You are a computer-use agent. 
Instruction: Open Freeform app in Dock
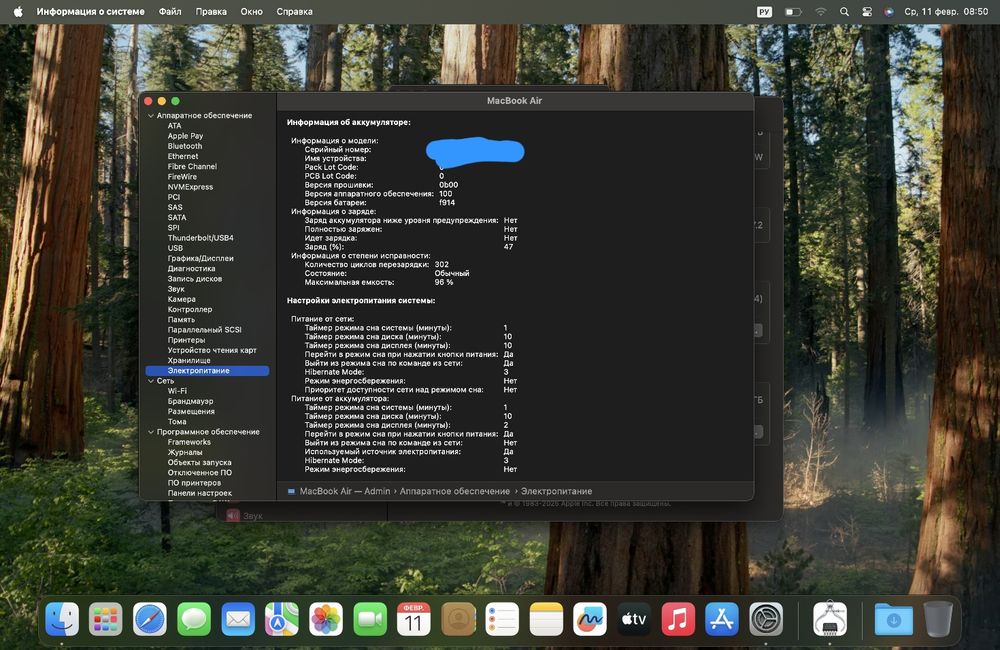click(590, 619)
